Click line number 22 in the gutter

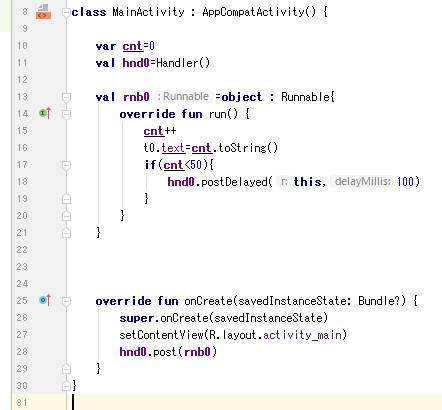point(22,250)
